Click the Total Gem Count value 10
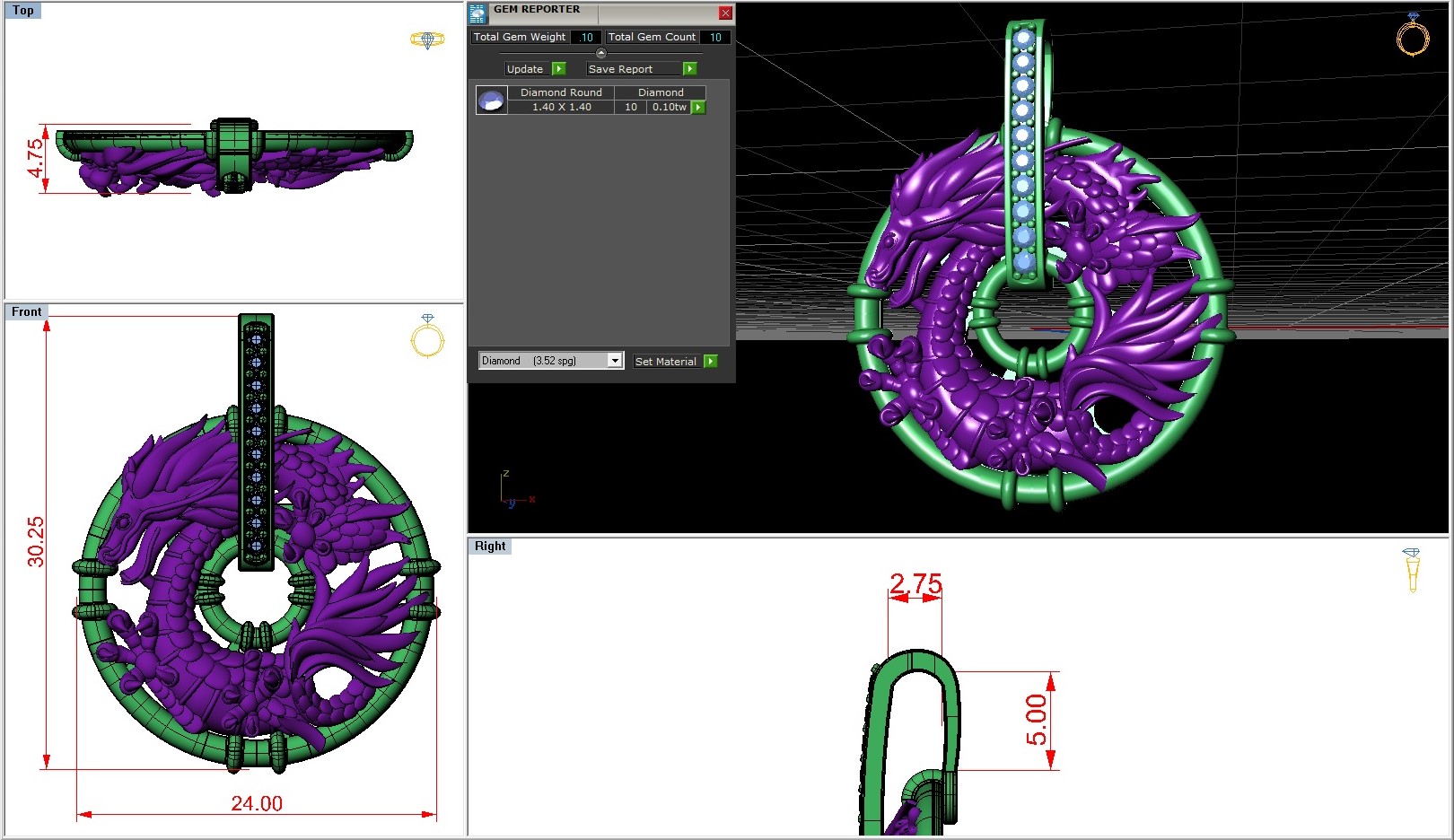Viewport: 1454px width, 840px height. [715, 37]
